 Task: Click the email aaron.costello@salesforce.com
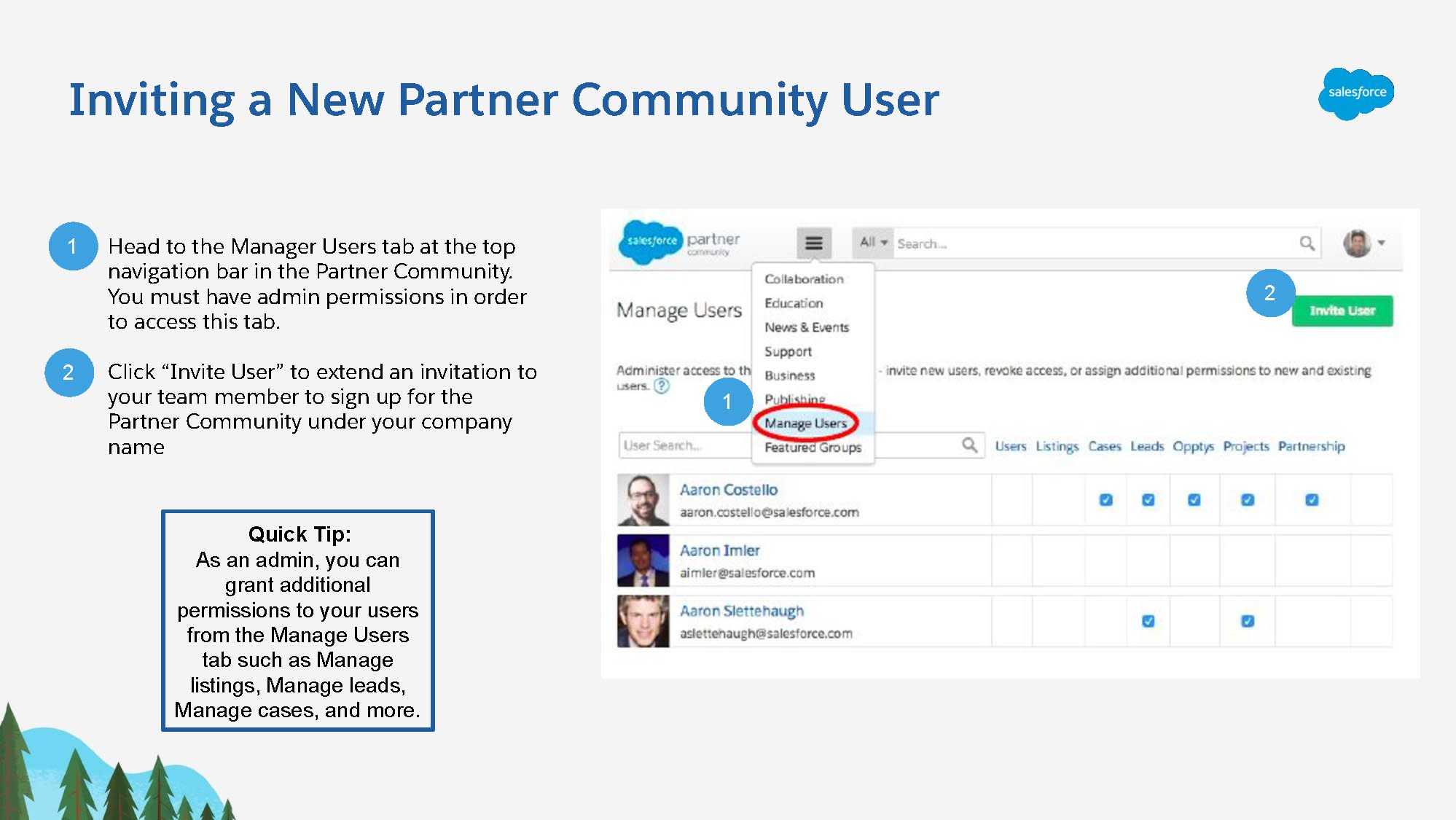(769, 512)
